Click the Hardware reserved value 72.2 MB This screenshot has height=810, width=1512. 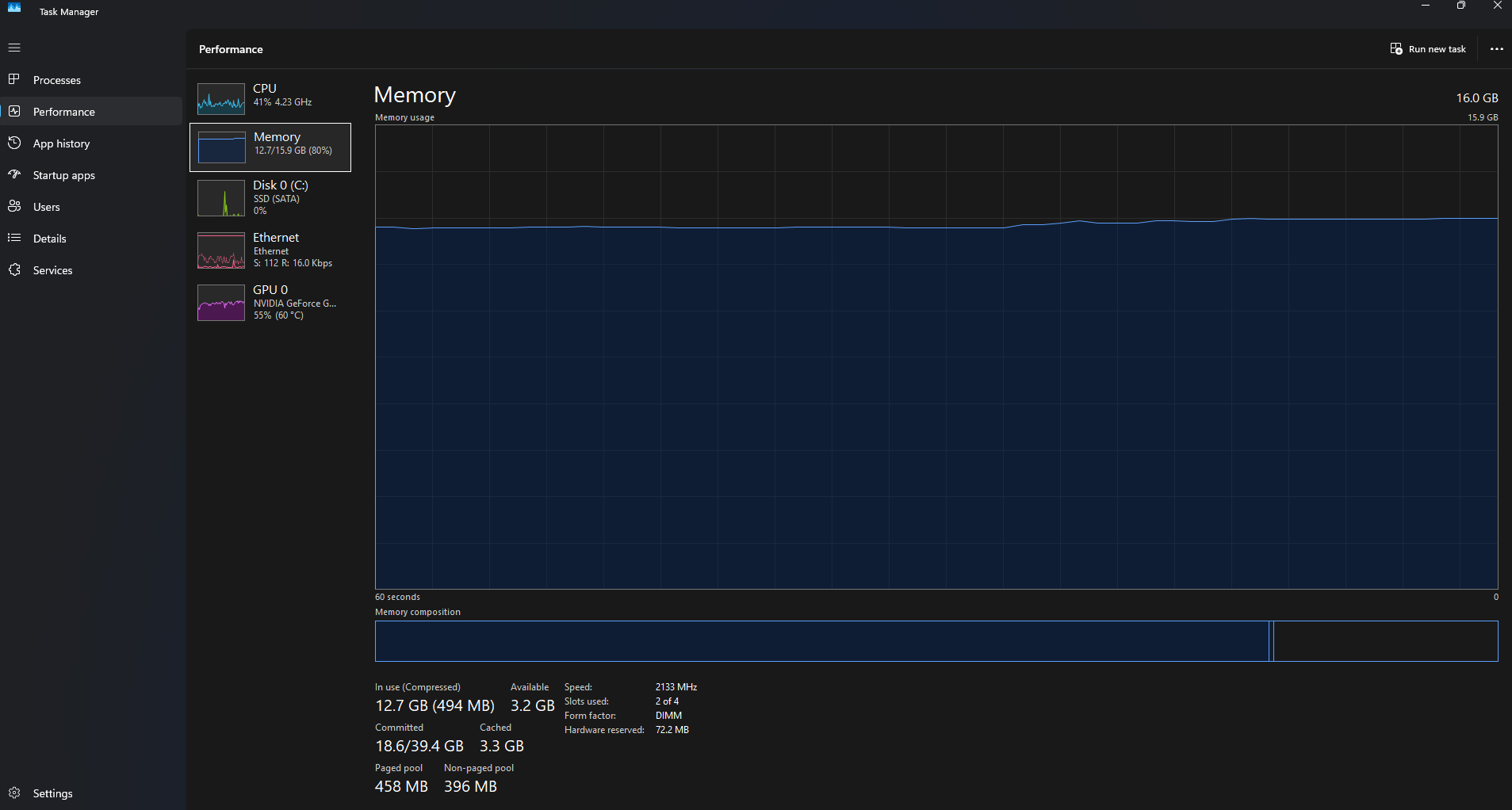(672, 730)
